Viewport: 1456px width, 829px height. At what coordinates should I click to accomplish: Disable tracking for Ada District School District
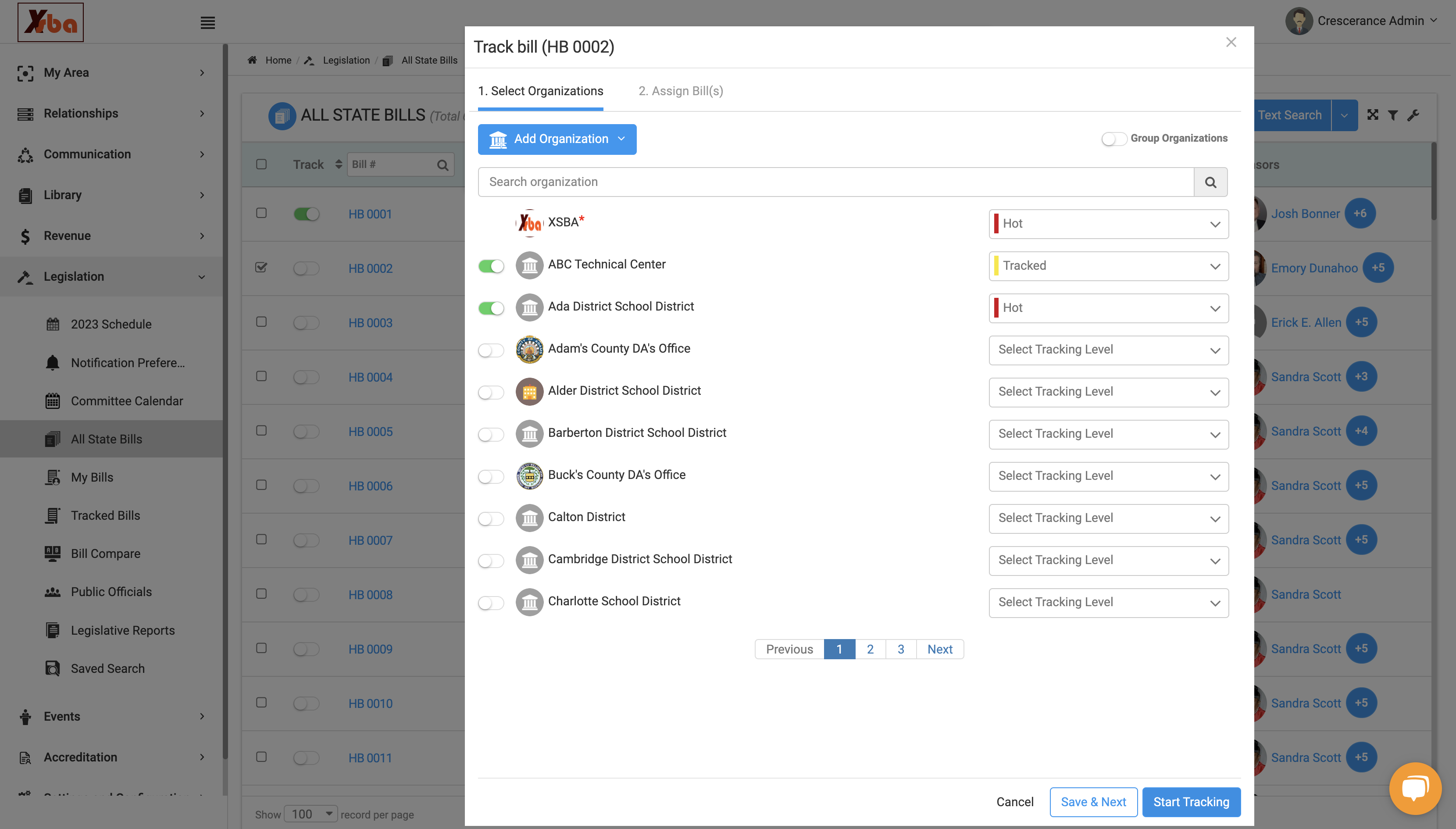[491, 308]
